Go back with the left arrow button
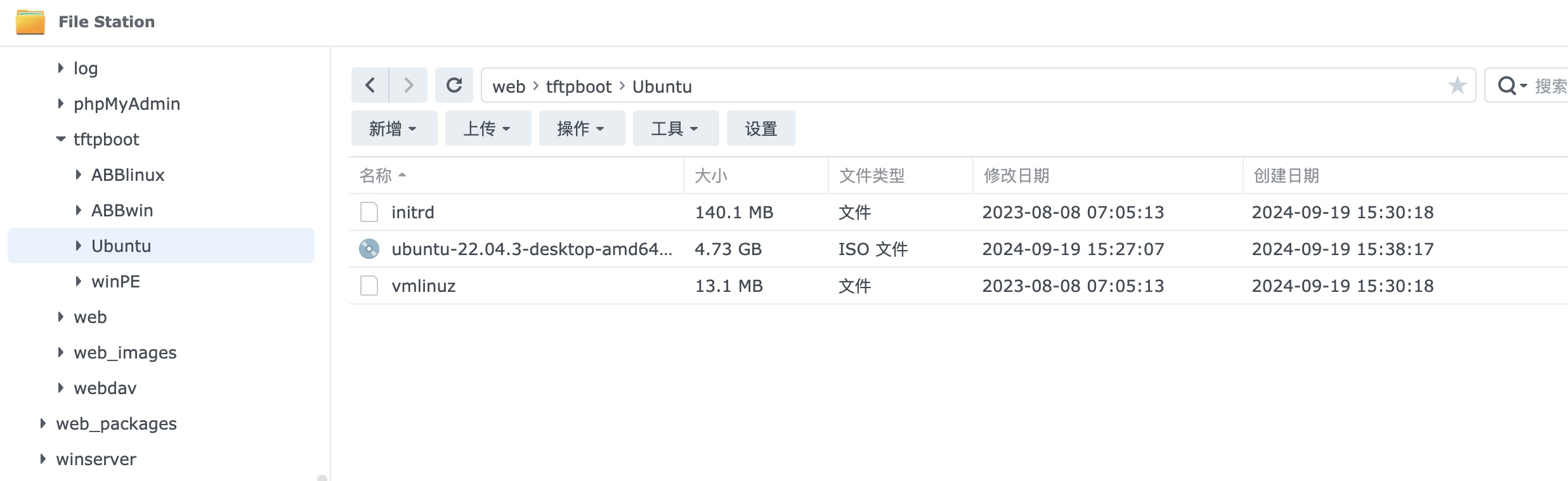 (x=370, y=85)
